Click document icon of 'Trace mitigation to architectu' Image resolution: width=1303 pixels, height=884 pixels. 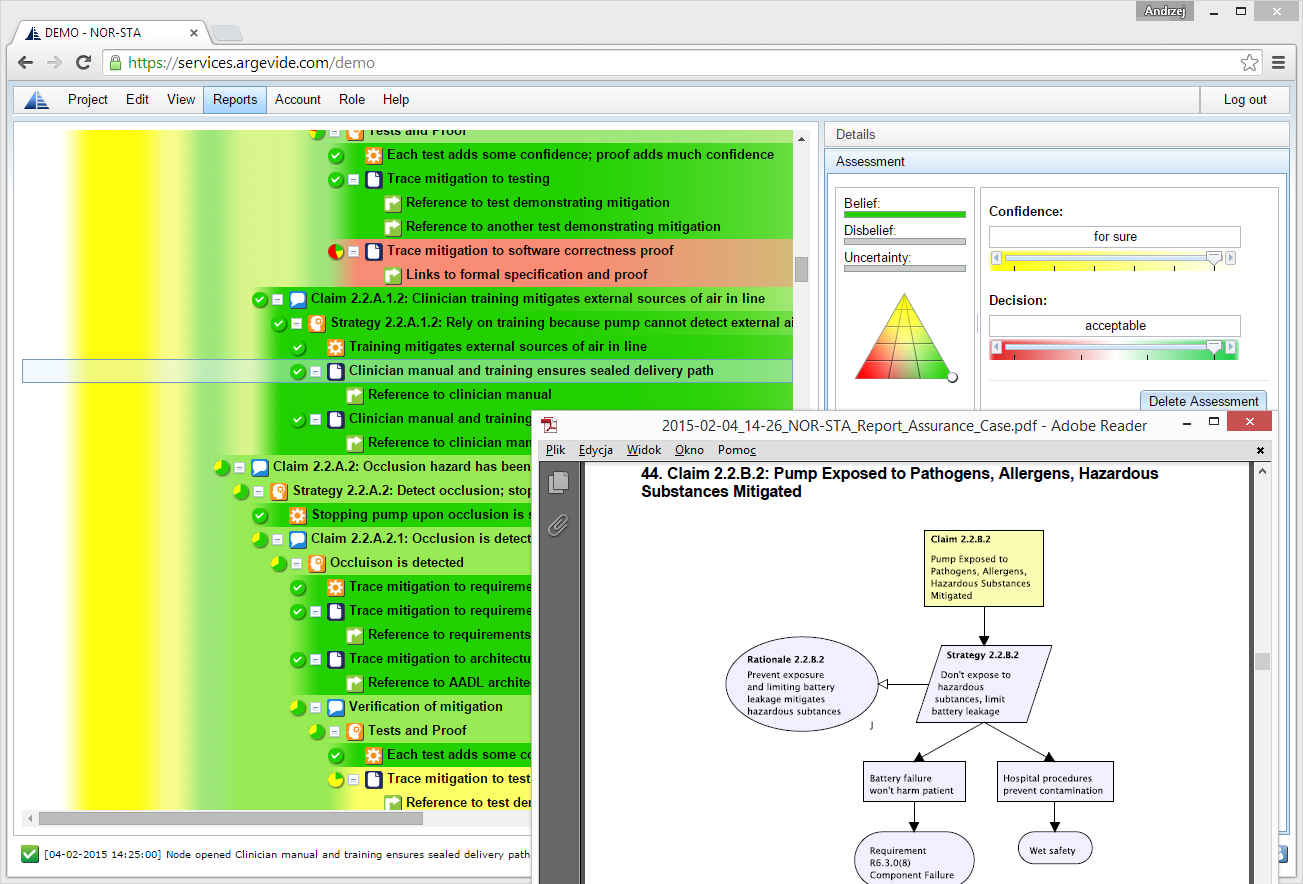tap(336, 659)
